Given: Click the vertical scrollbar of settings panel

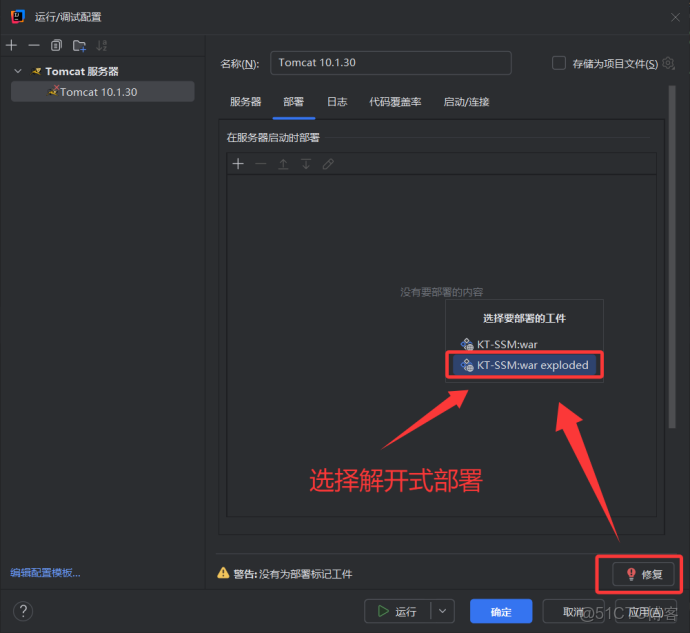Looking at the screenshot, I should click(672, 257).
